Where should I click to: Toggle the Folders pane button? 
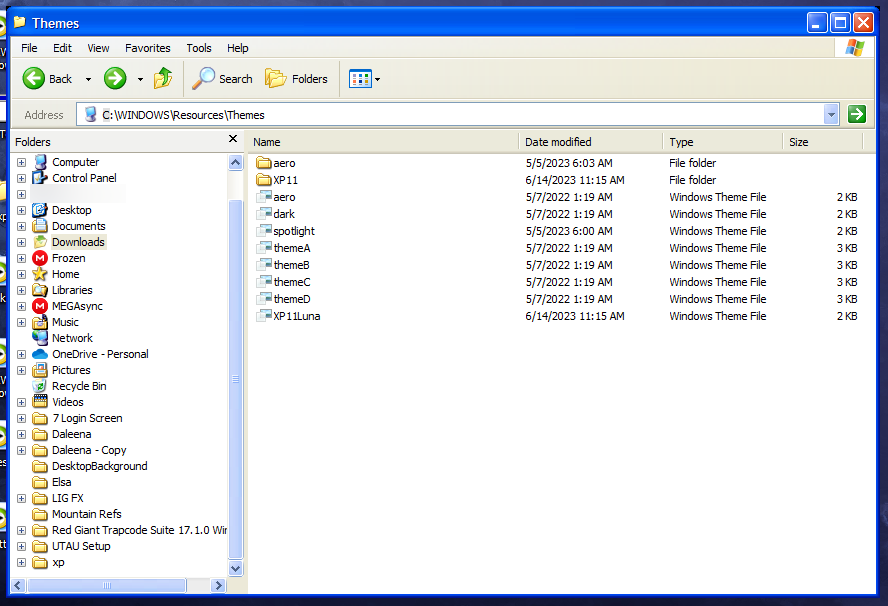(296, 79)
